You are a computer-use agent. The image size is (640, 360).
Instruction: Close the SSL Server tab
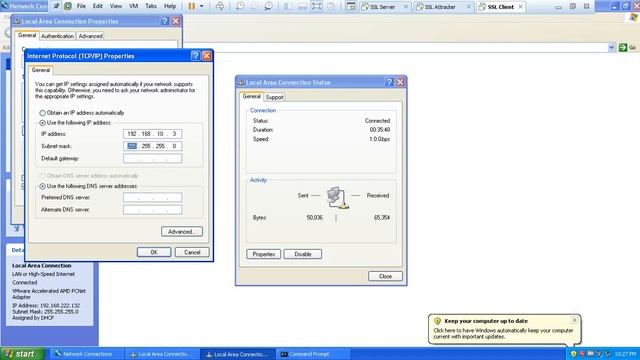tap(406, 7)
